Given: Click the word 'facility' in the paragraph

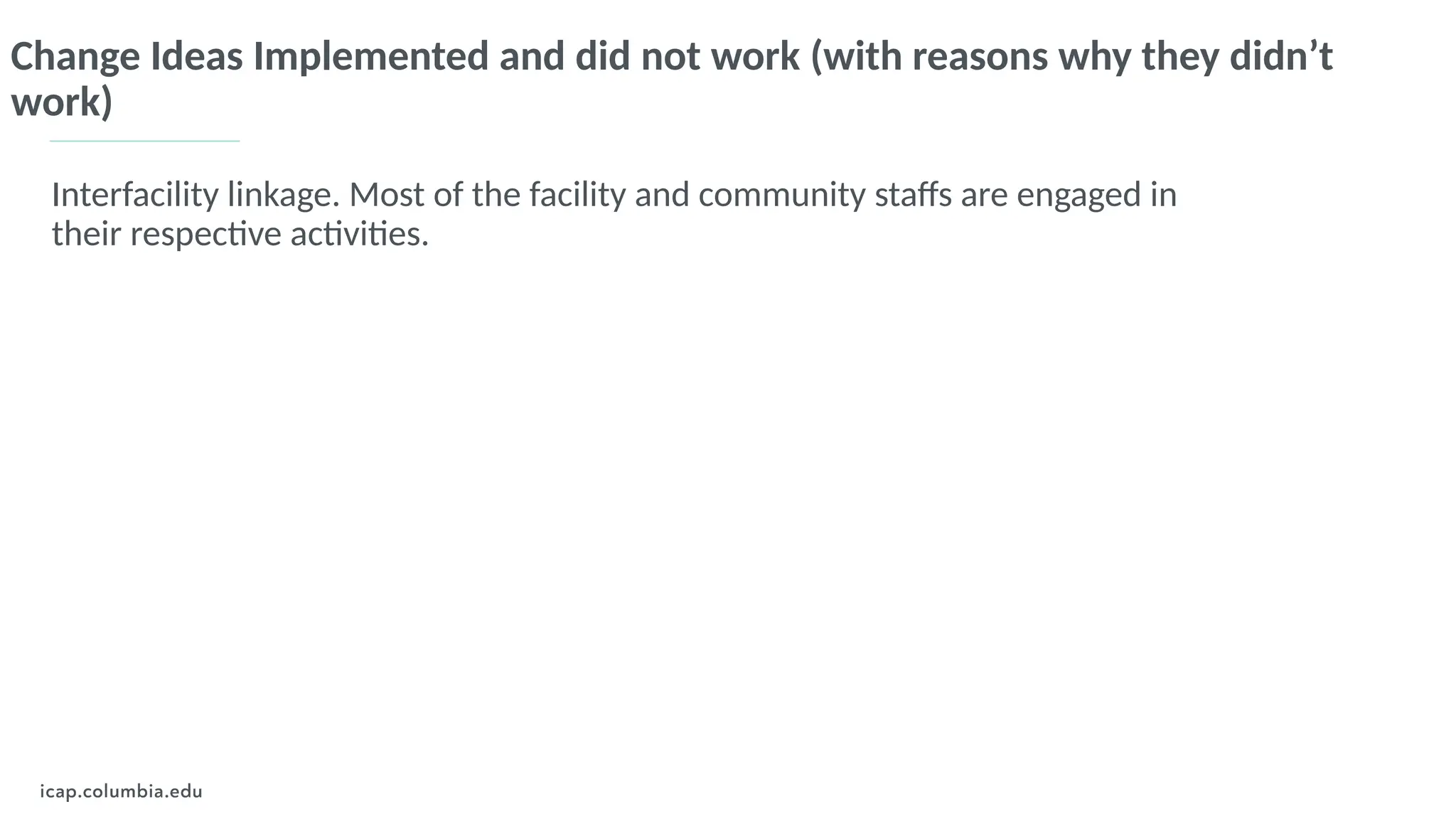Looking at the screenshot, I should point(577,195).
